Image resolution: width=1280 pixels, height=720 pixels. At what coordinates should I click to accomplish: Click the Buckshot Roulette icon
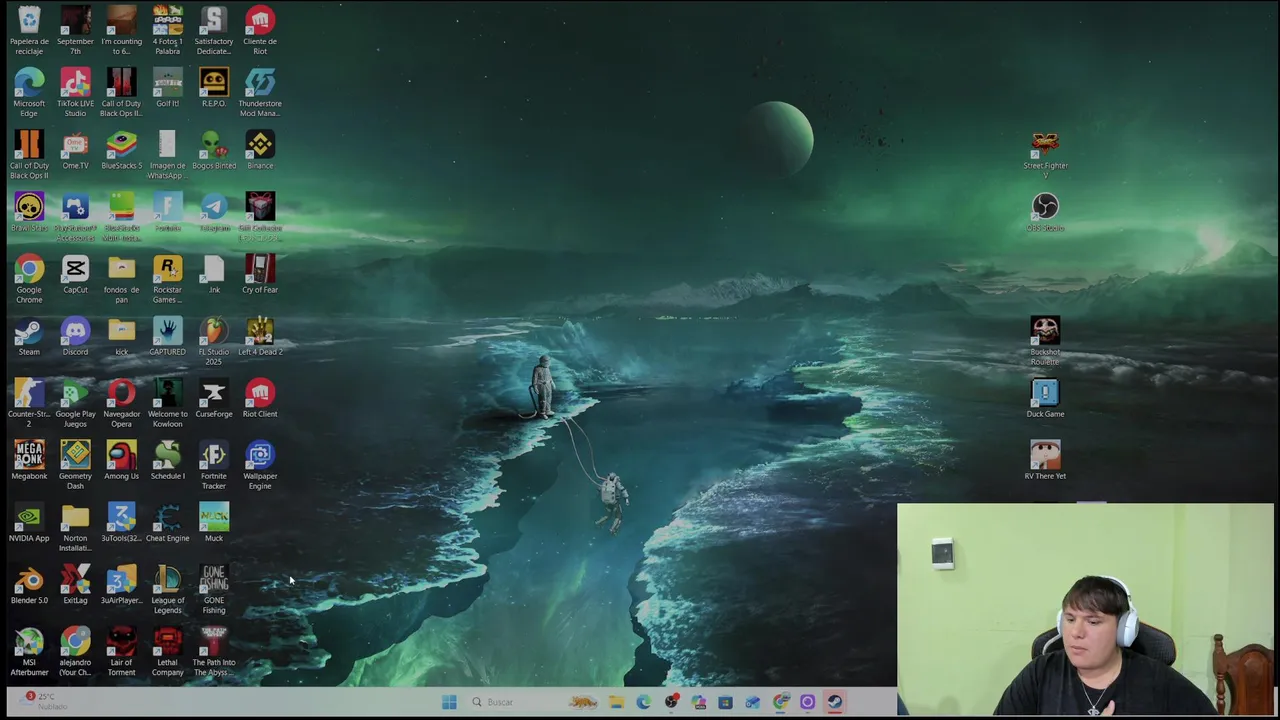pos(1045,341)
